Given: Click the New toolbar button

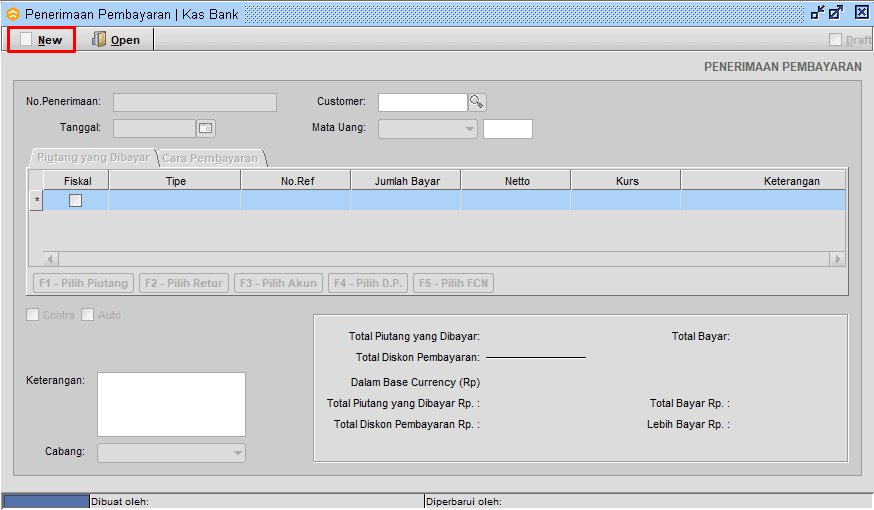Looking at the screenshot, I should click(42, 40).
